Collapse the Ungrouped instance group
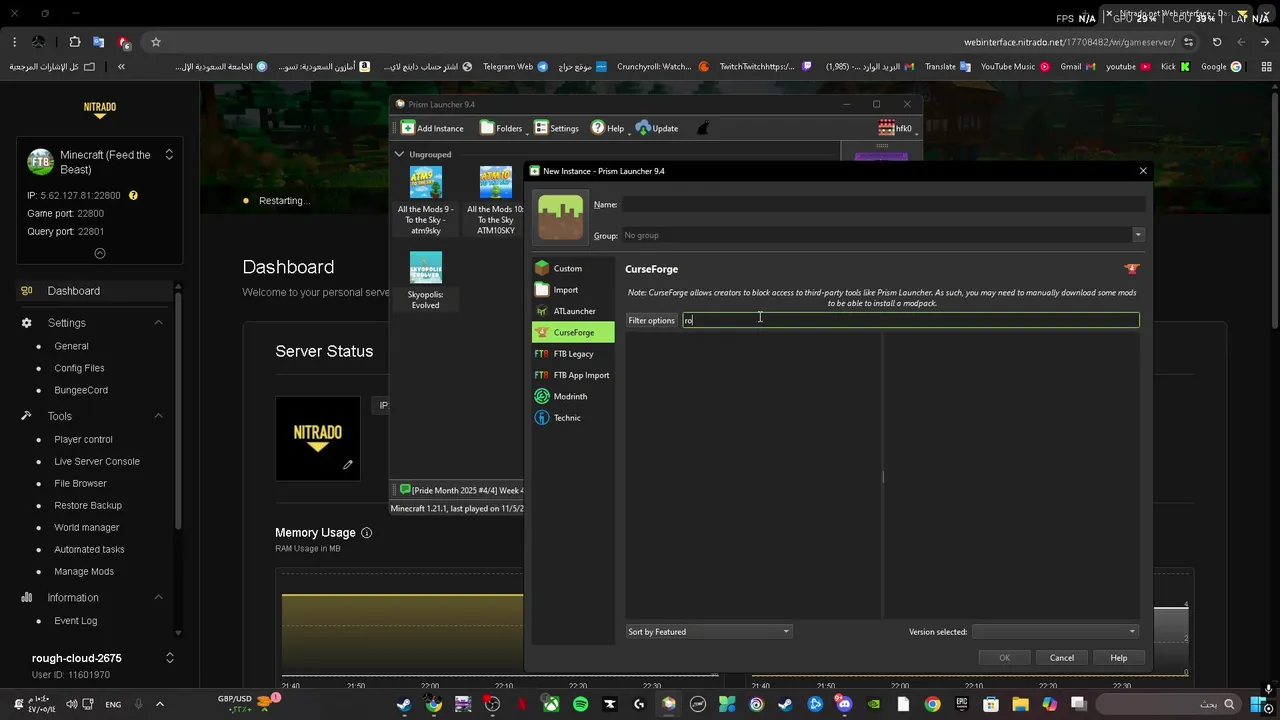The width and height of the screenshot is (1280, 720). click(399, 154)
